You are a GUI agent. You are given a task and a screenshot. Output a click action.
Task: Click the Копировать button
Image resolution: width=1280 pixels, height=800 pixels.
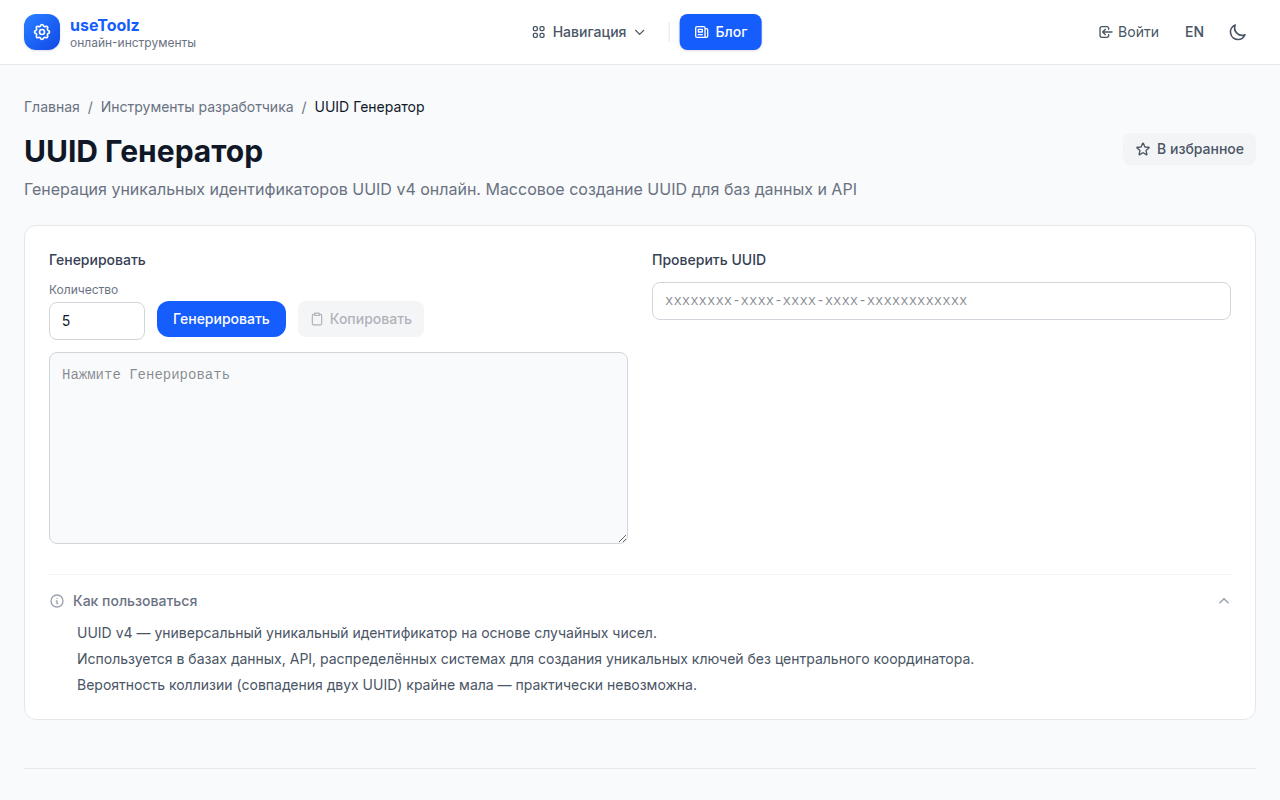pos(361,319)
